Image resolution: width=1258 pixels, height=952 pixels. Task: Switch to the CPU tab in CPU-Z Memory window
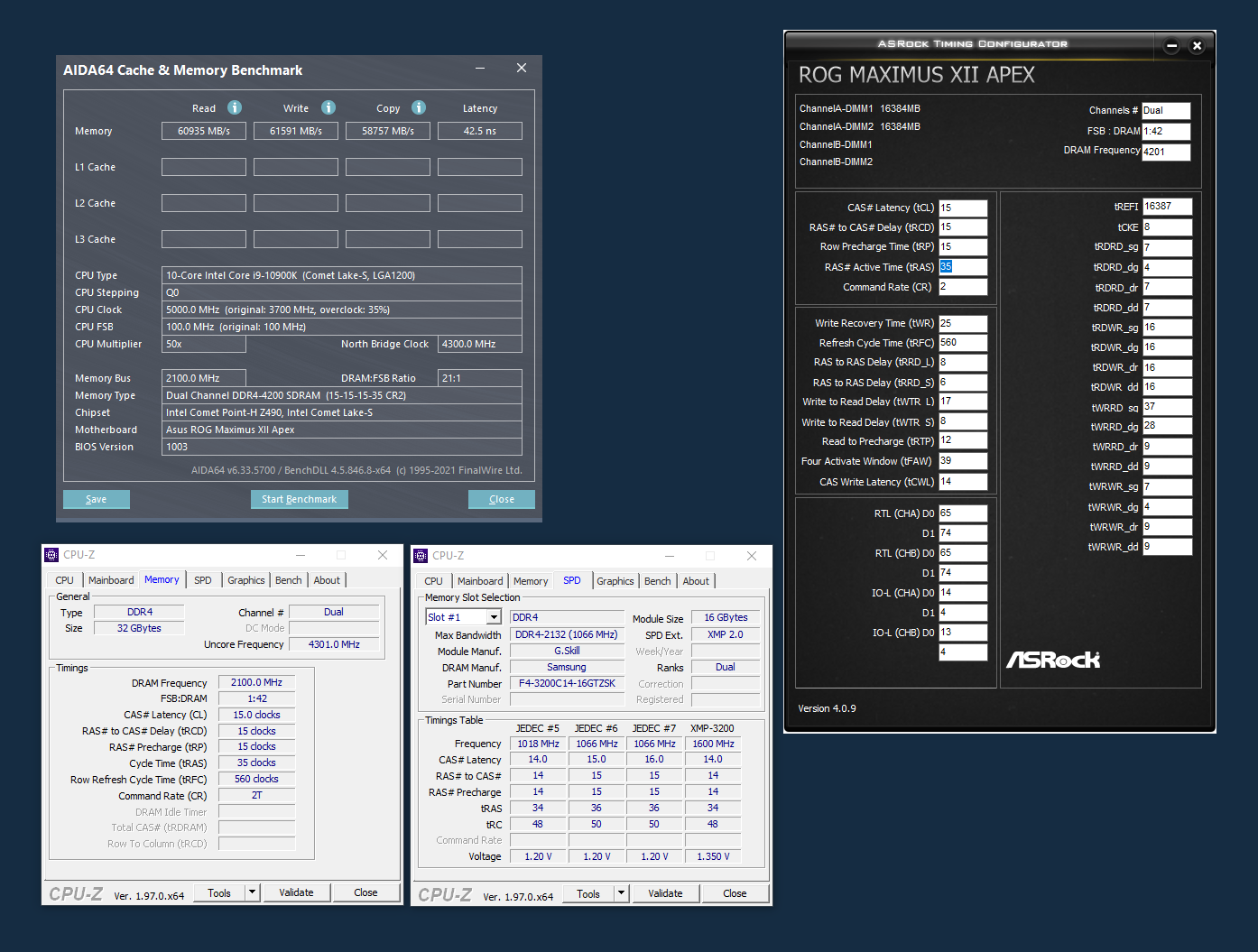pos(64,580)
